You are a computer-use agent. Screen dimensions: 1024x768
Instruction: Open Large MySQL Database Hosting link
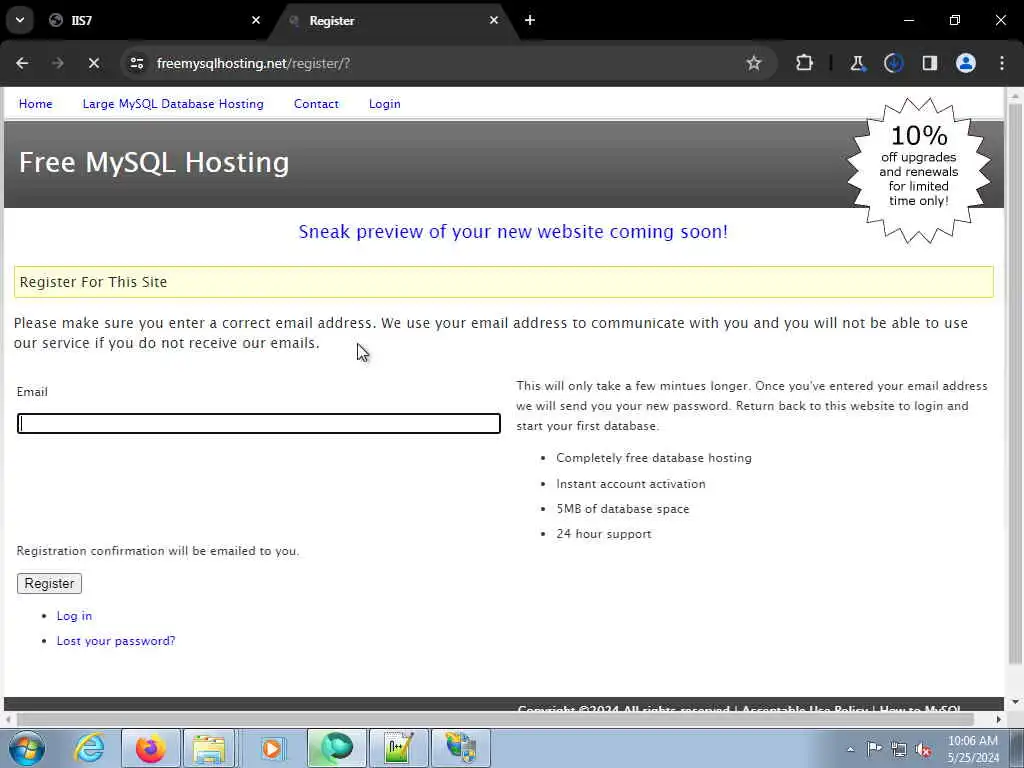[173, 104]
